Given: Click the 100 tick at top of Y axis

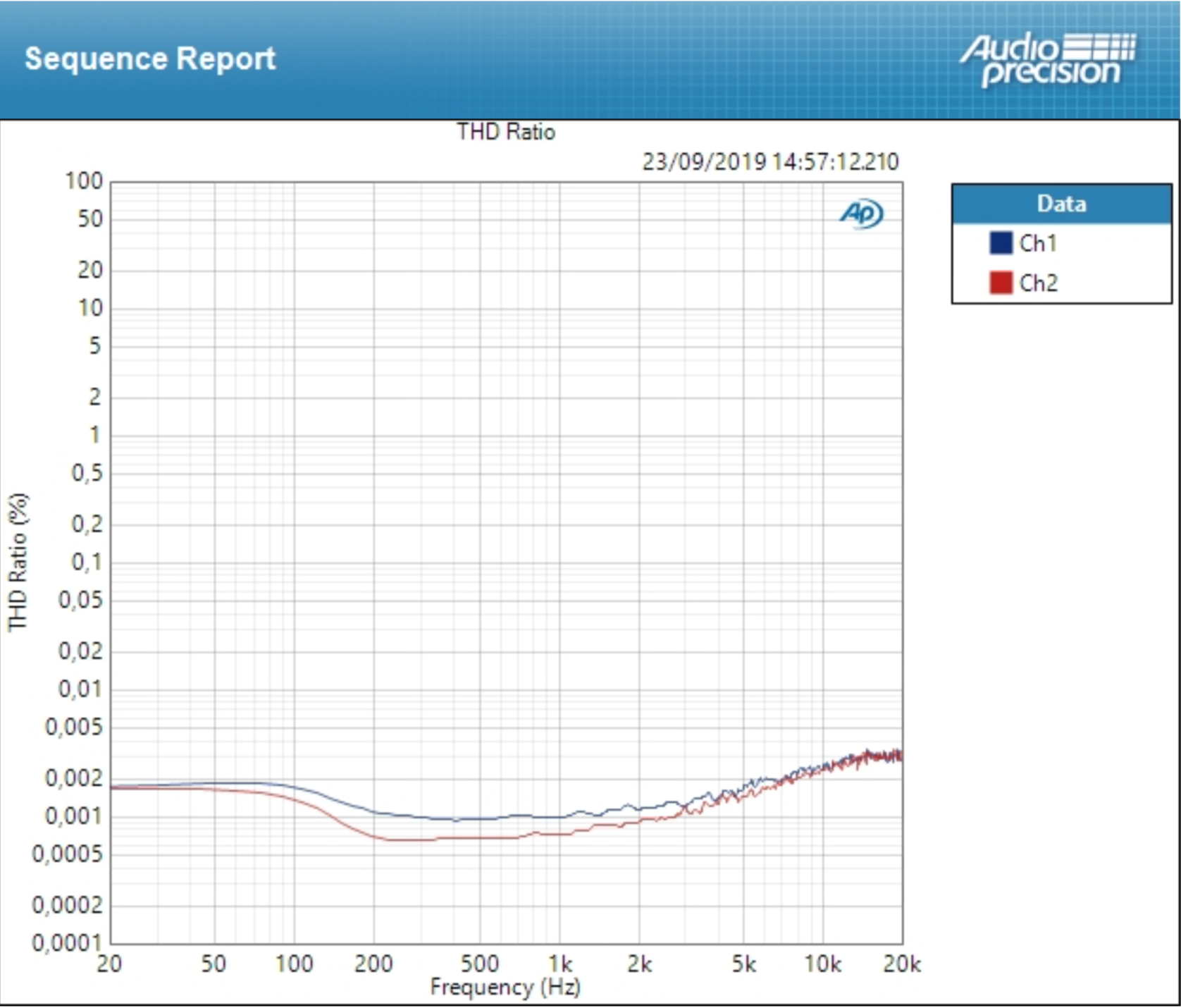Looking at the screenshot, I should pos(84,181).
